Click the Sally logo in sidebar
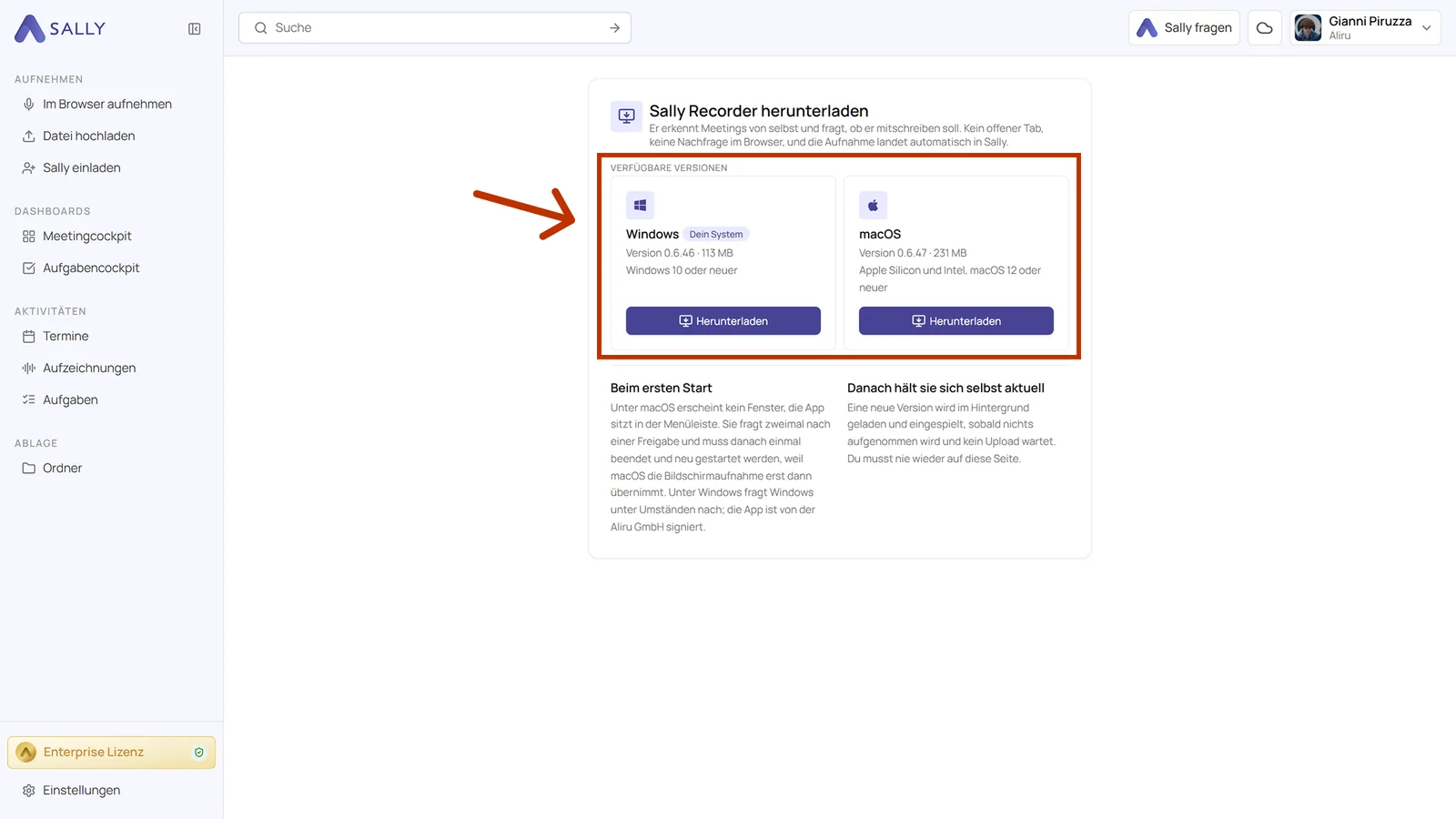 click(x=60, y=28)
